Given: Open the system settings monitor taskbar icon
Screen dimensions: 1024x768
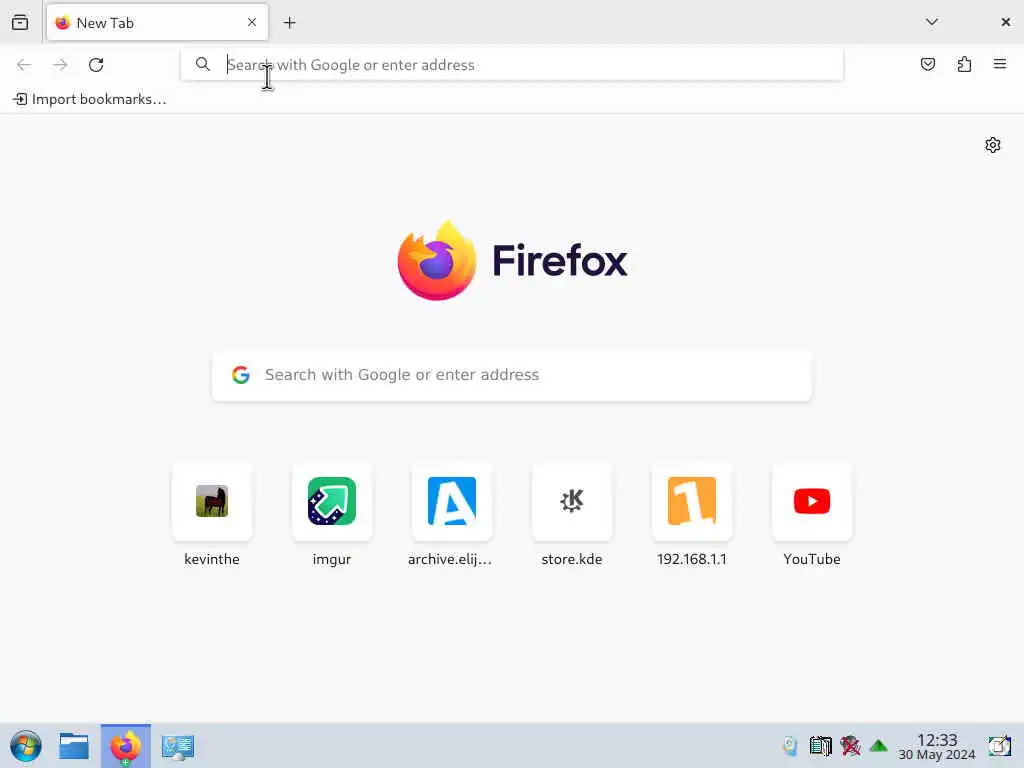Looking at the screenshot, I should [x=178, y=747].
